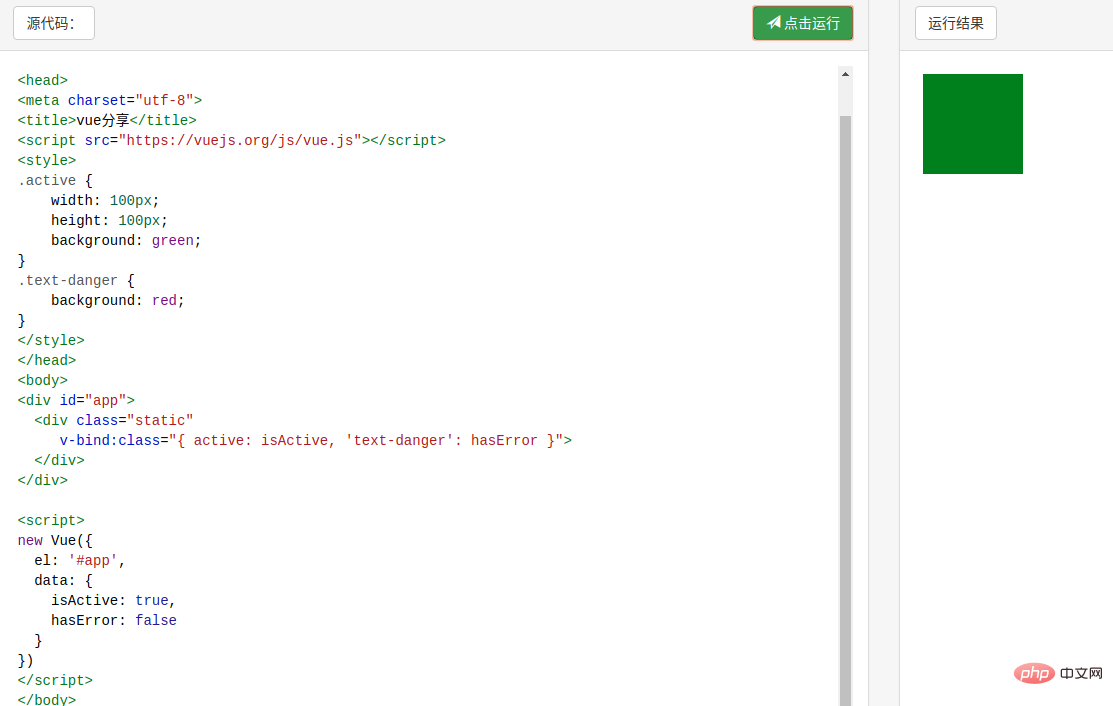The height and width of the screenshot is (706, 1113).
Task: Click the 中文网 text beside php logo
Action: click(x=1080, y=673)
